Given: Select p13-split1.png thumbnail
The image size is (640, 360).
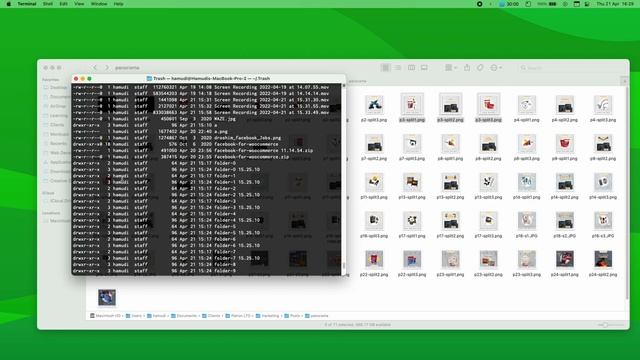Looking at the screenshot, I should tap(412, 182).
